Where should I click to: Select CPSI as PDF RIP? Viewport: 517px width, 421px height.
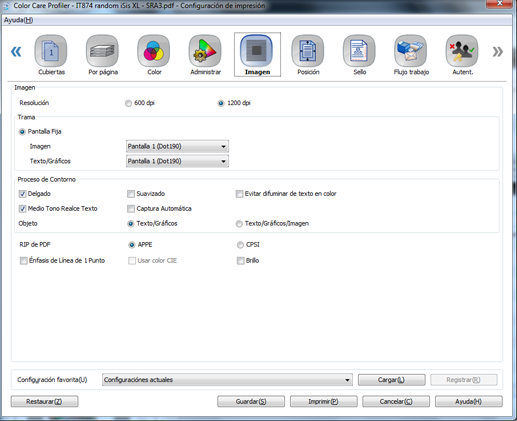click(240, 245)
